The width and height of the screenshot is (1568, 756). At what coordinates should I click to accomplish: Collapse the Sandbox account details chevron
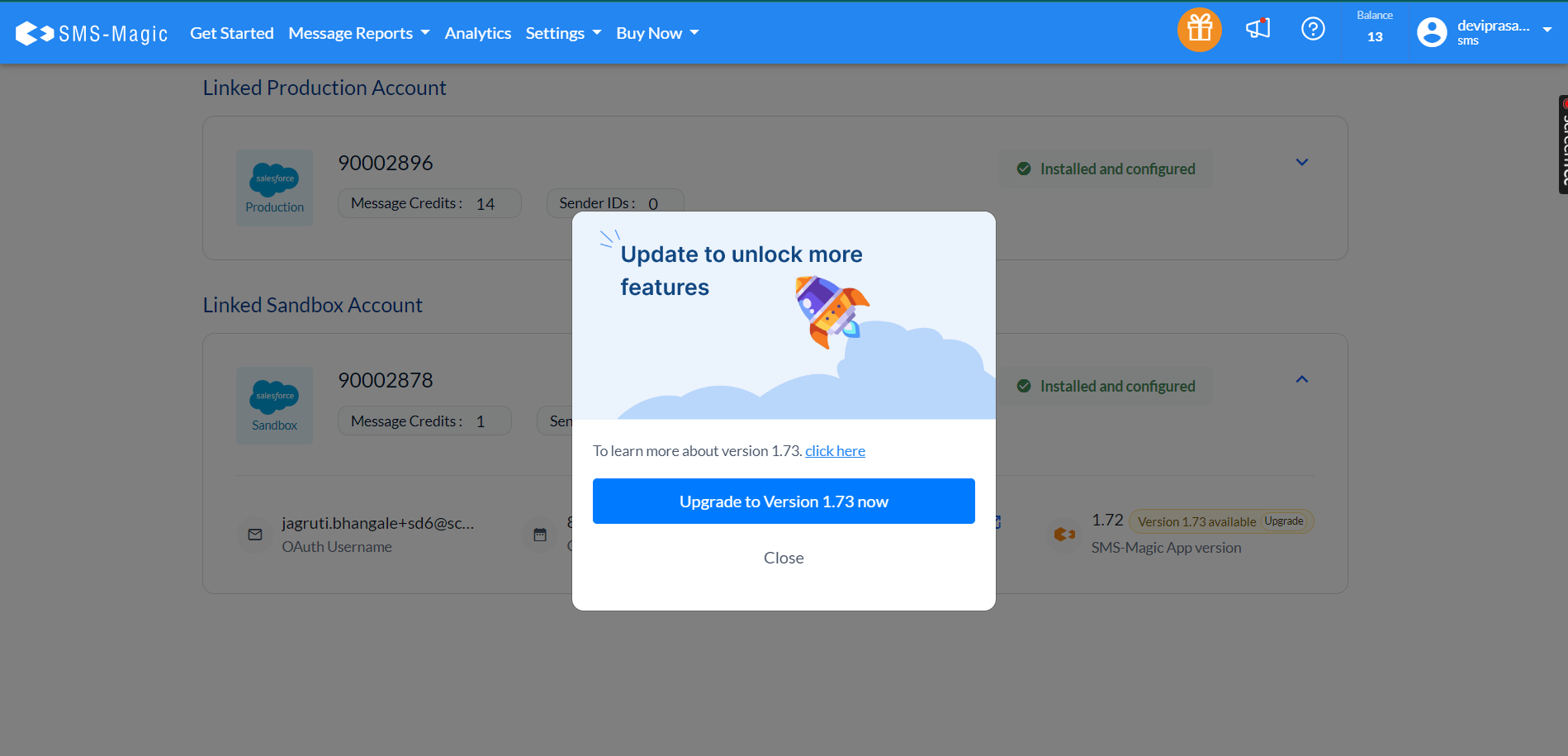pyautogui.click(x=1301, y=379)
